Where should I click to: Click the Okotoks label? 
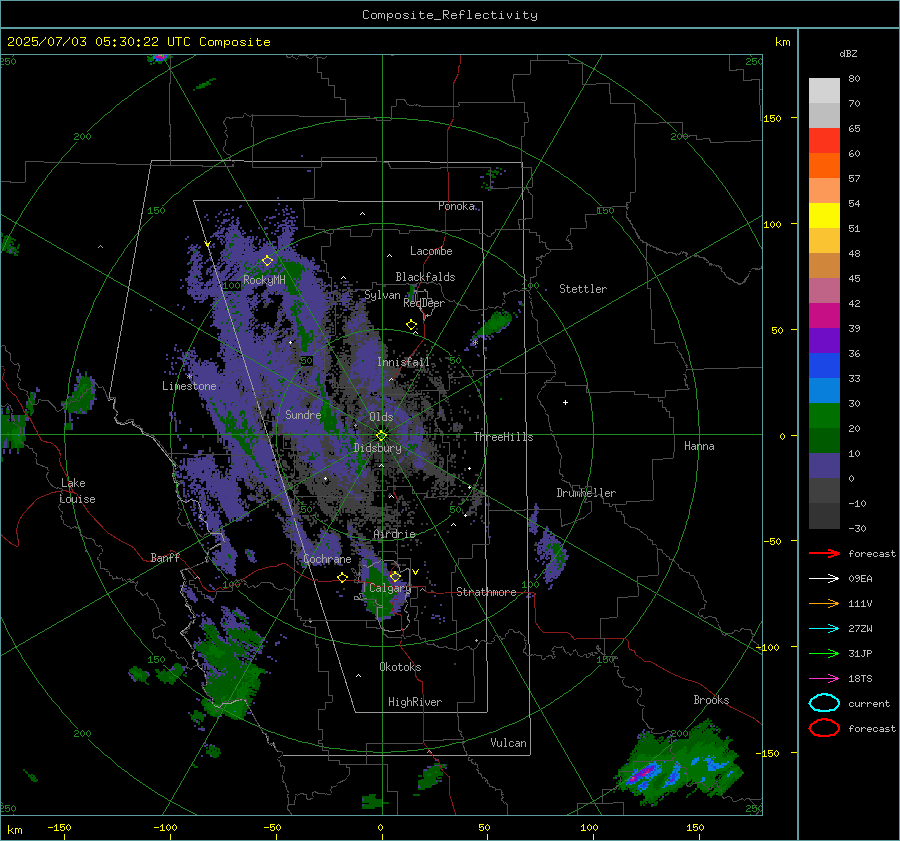tap(400, 667)
